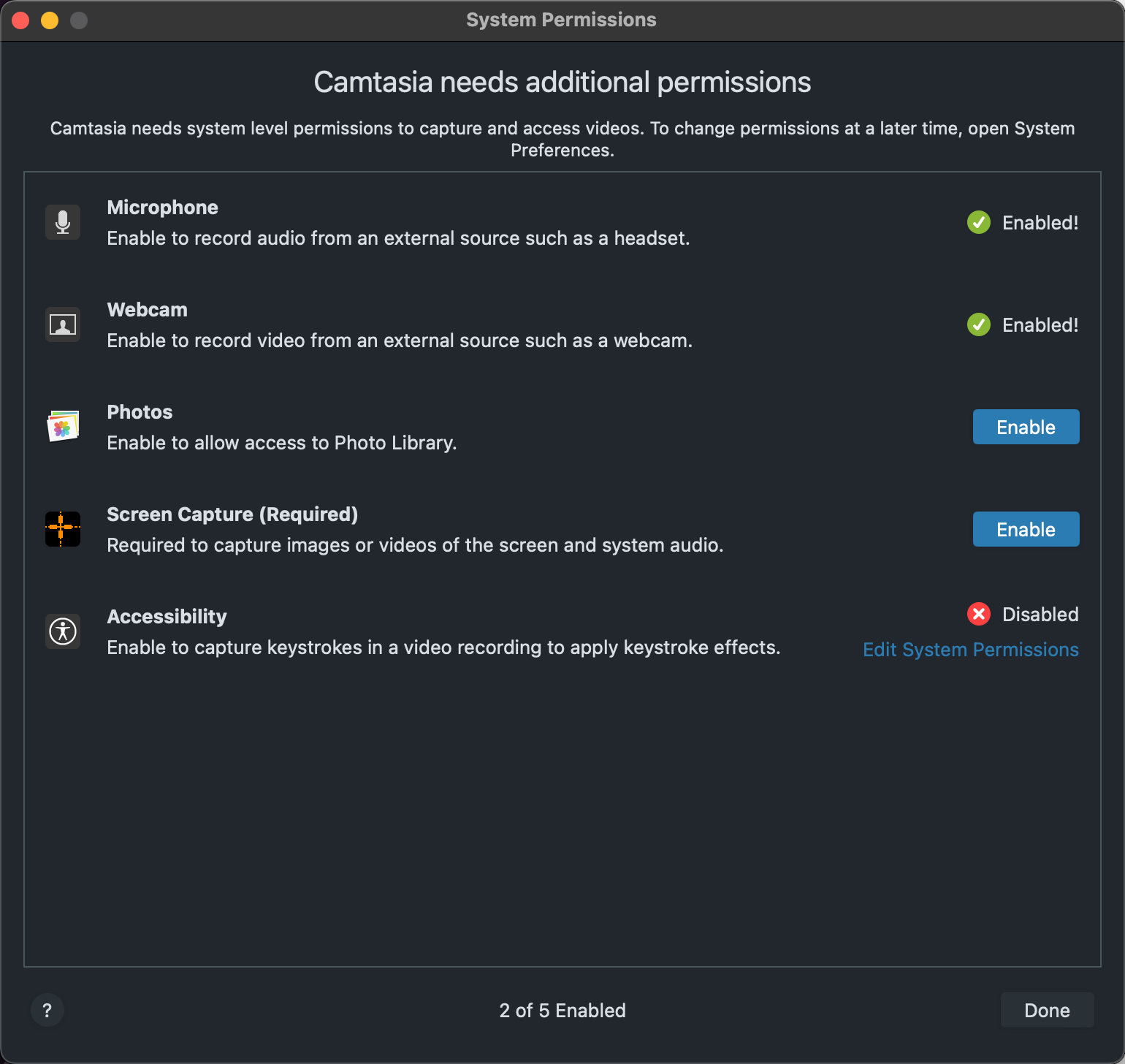1125x1064 pixels.
Task: Enable Screen Capture permission
Action: click(1026, 529)
